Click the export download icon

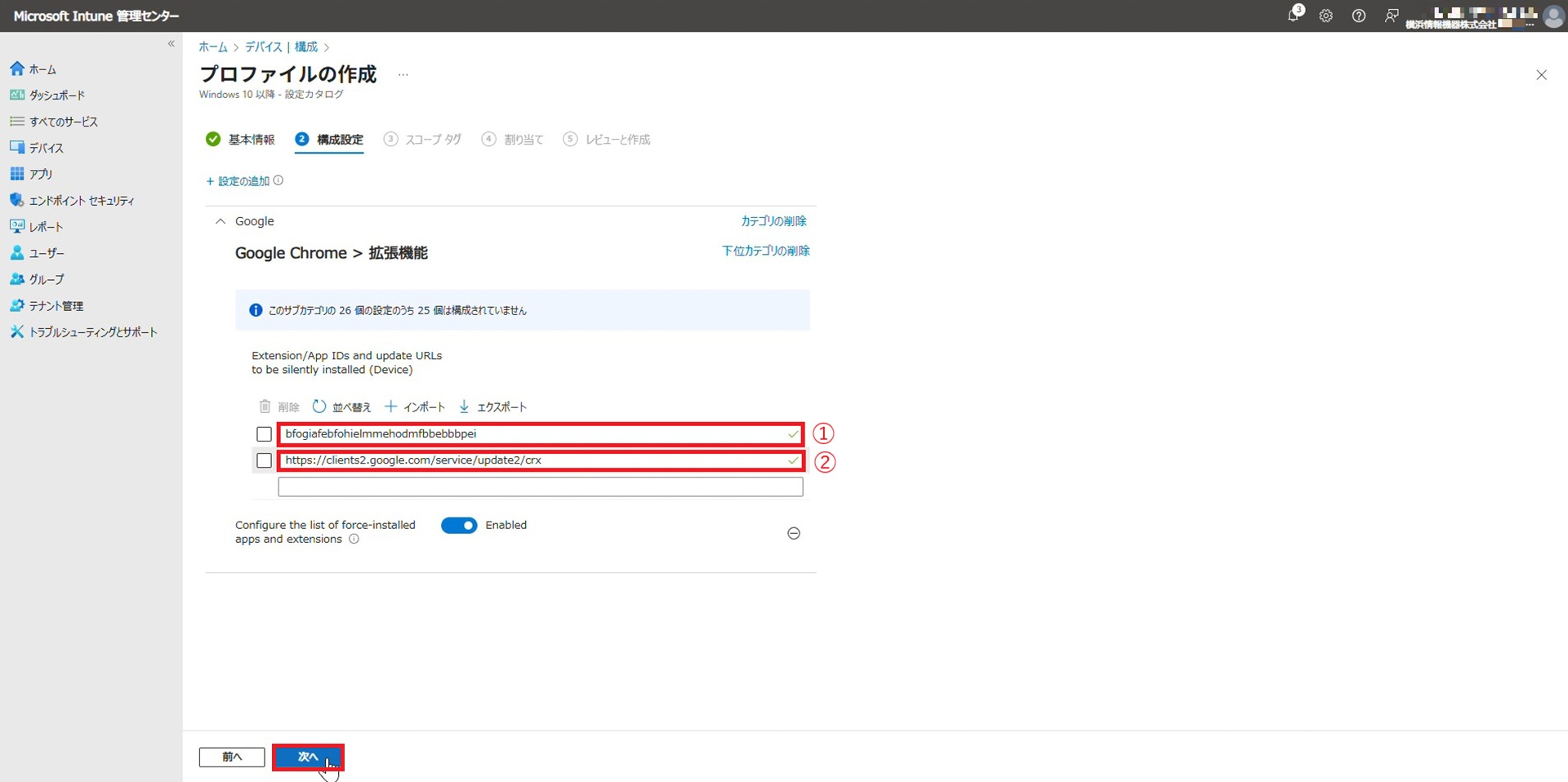point(464,407)
